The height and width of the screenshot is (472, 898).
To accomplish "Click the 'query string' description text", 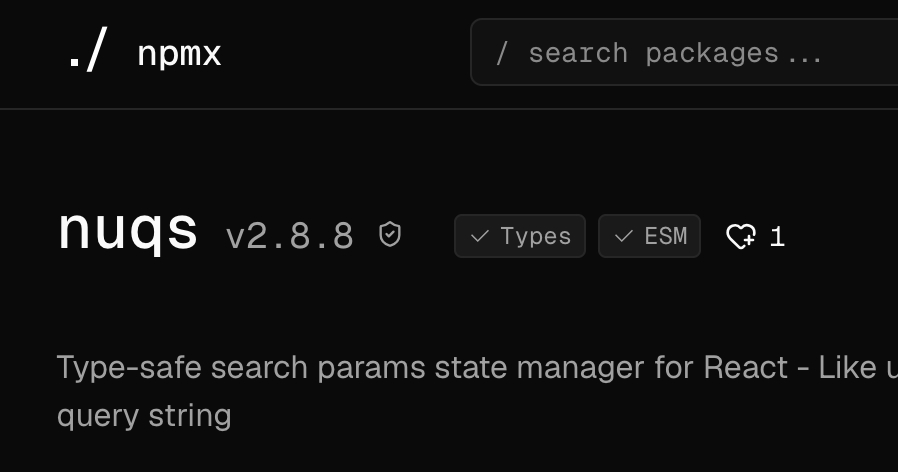I will [144, 414].
